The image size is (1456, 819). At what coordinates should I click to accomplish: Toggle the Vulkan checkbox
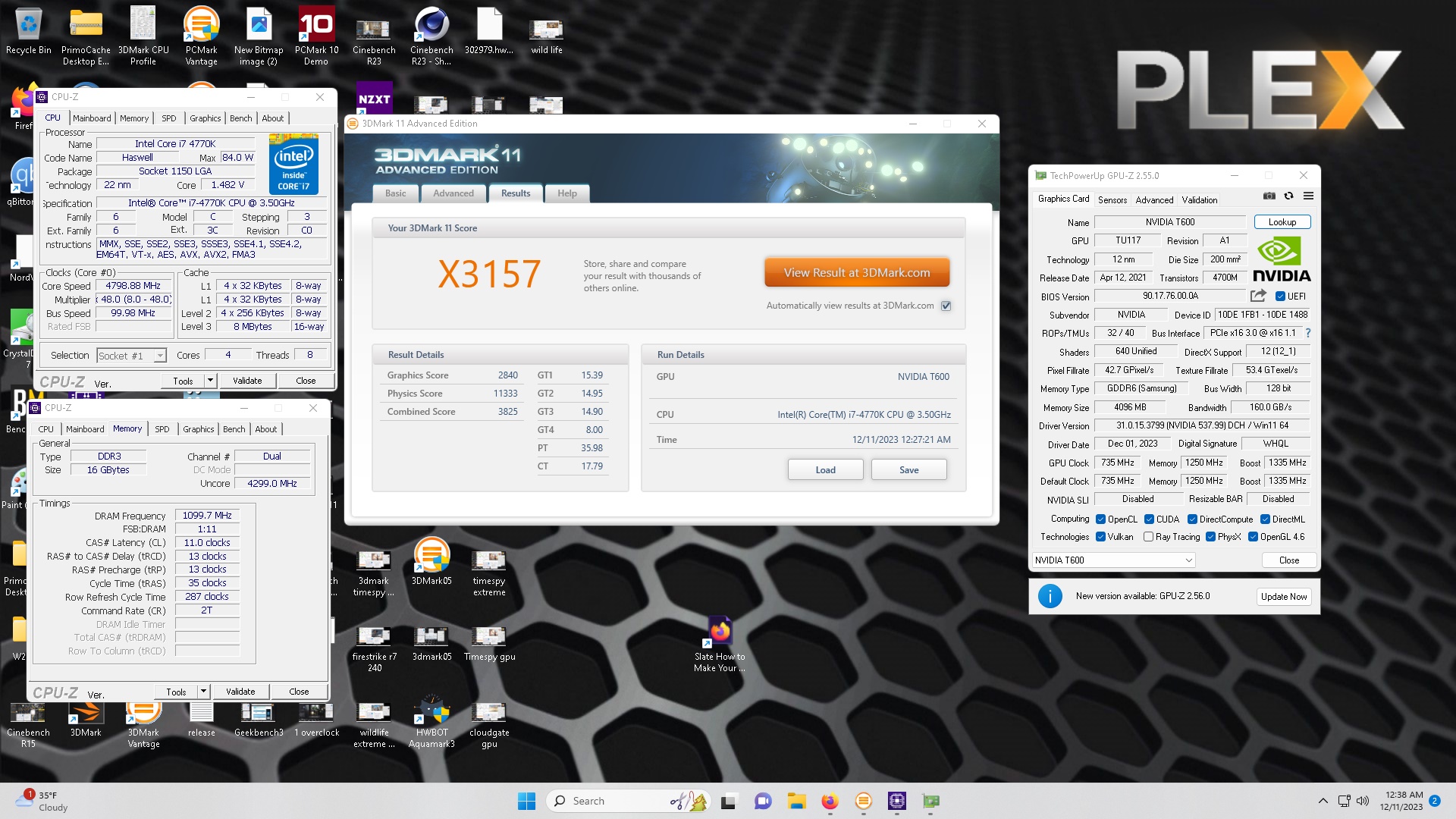[1100, 537]
